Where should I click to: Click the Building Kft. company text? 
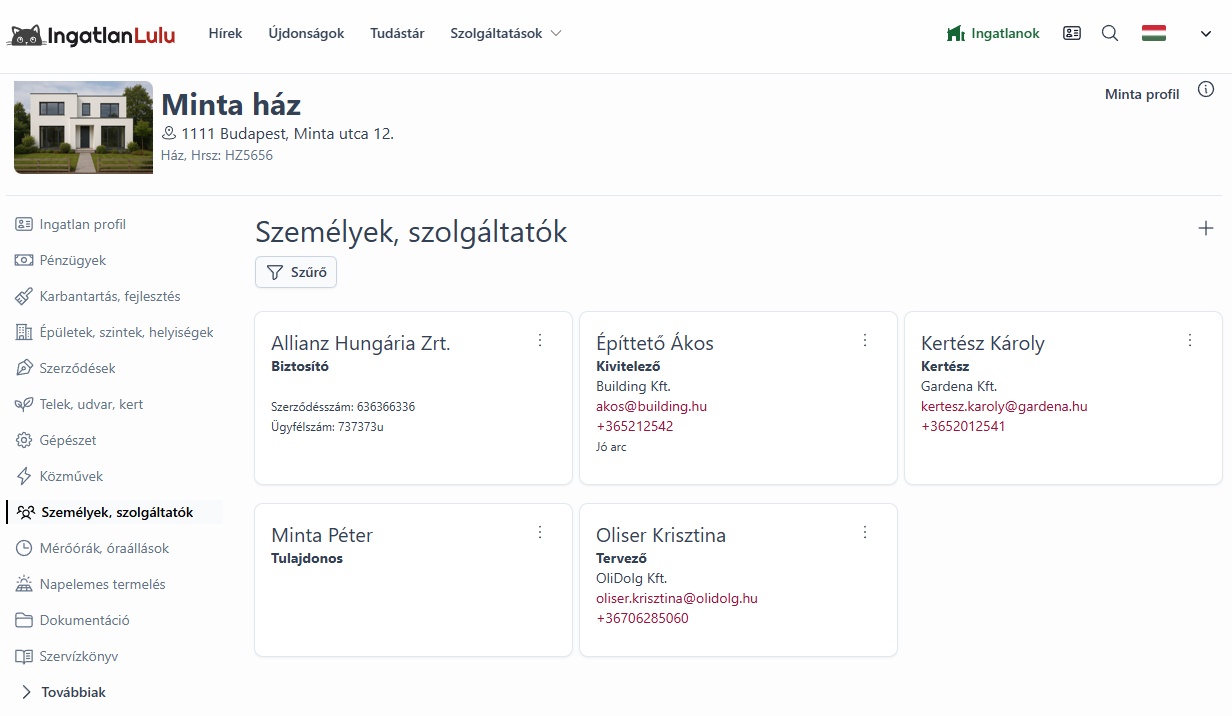click(633, 386)
